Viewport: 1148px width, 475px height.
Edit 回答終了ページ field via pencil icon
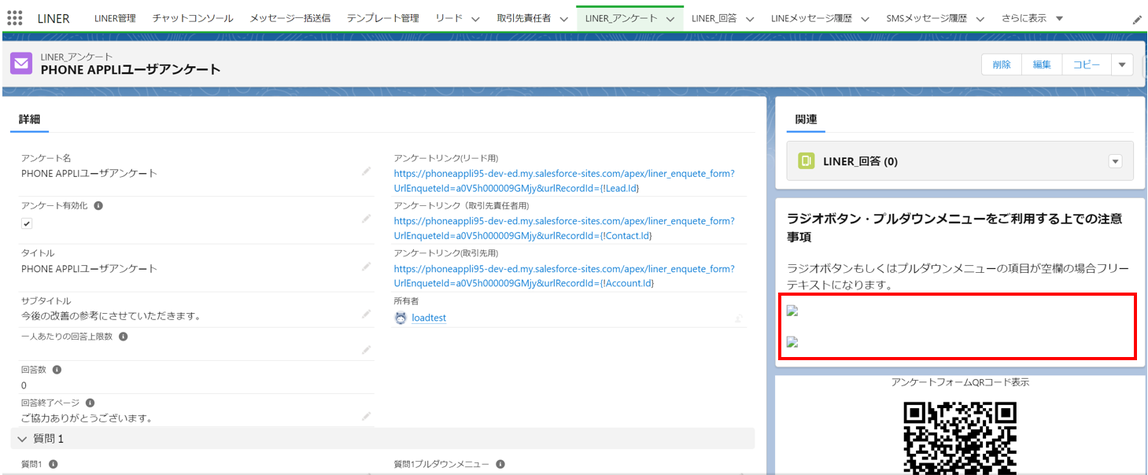coord(366,416)
